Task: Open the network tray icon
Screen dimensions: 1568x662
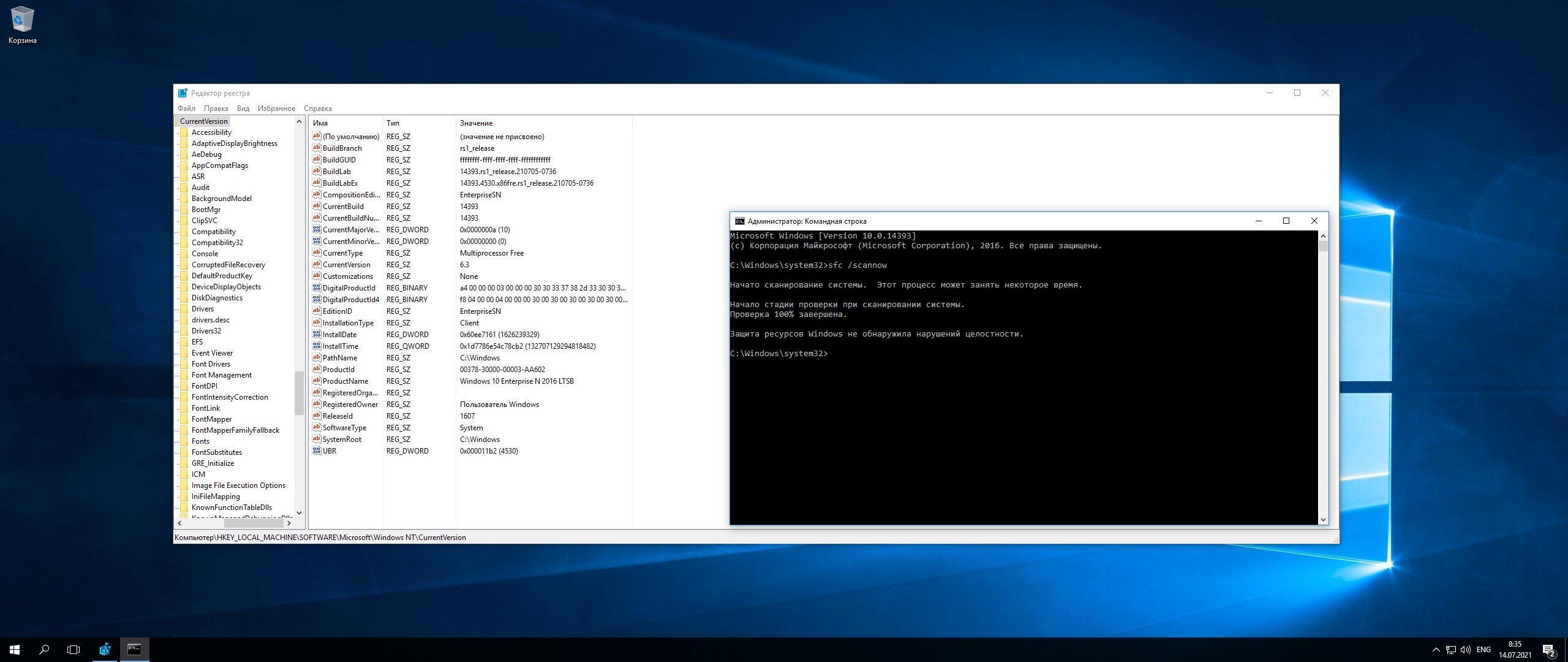Action: pos(1451,650)
